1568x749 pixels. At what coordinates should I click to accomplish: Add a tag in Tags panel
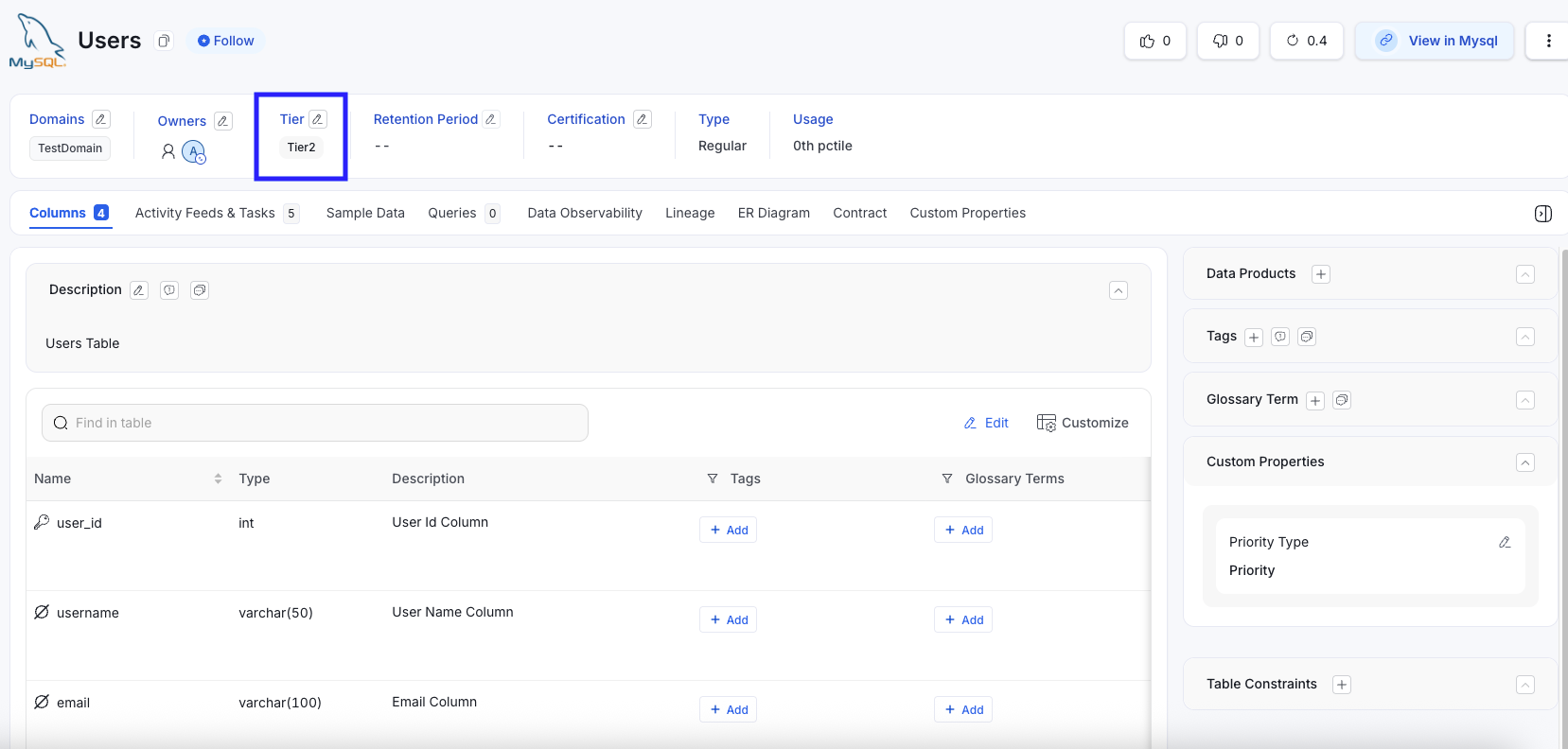1254,338
